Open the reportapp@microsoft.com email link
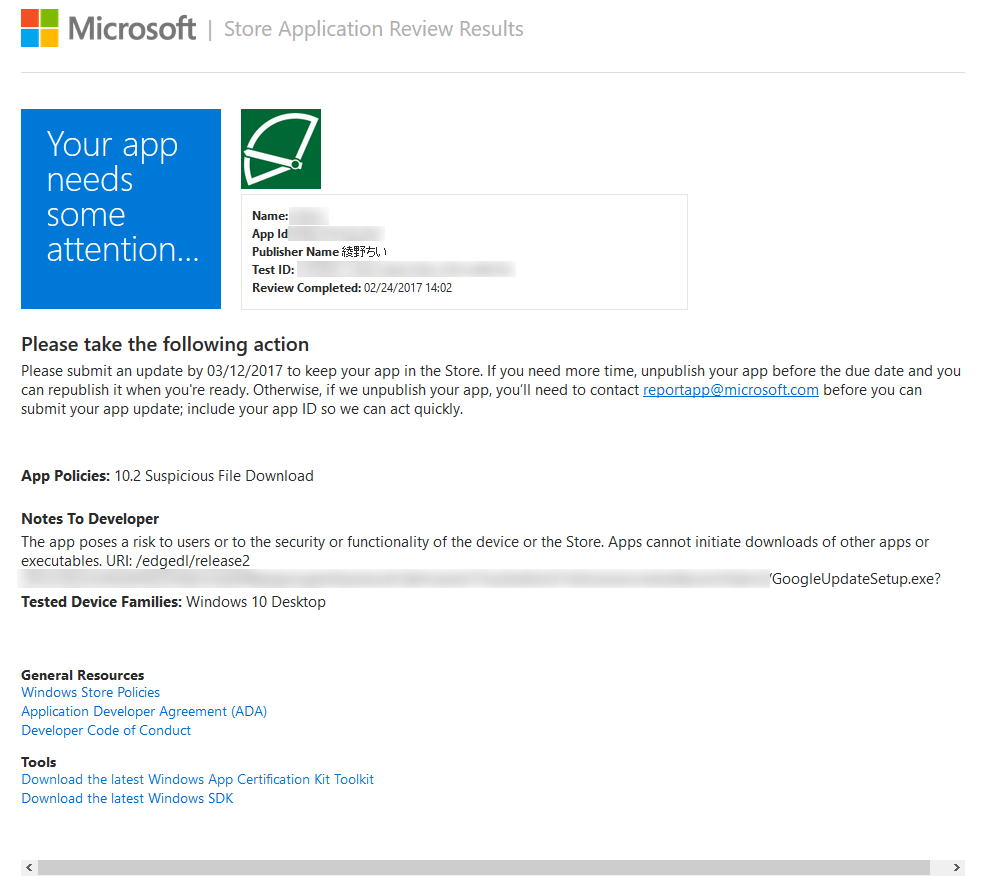The width and height of the screenshot is (991, 889). click(731, 390)
